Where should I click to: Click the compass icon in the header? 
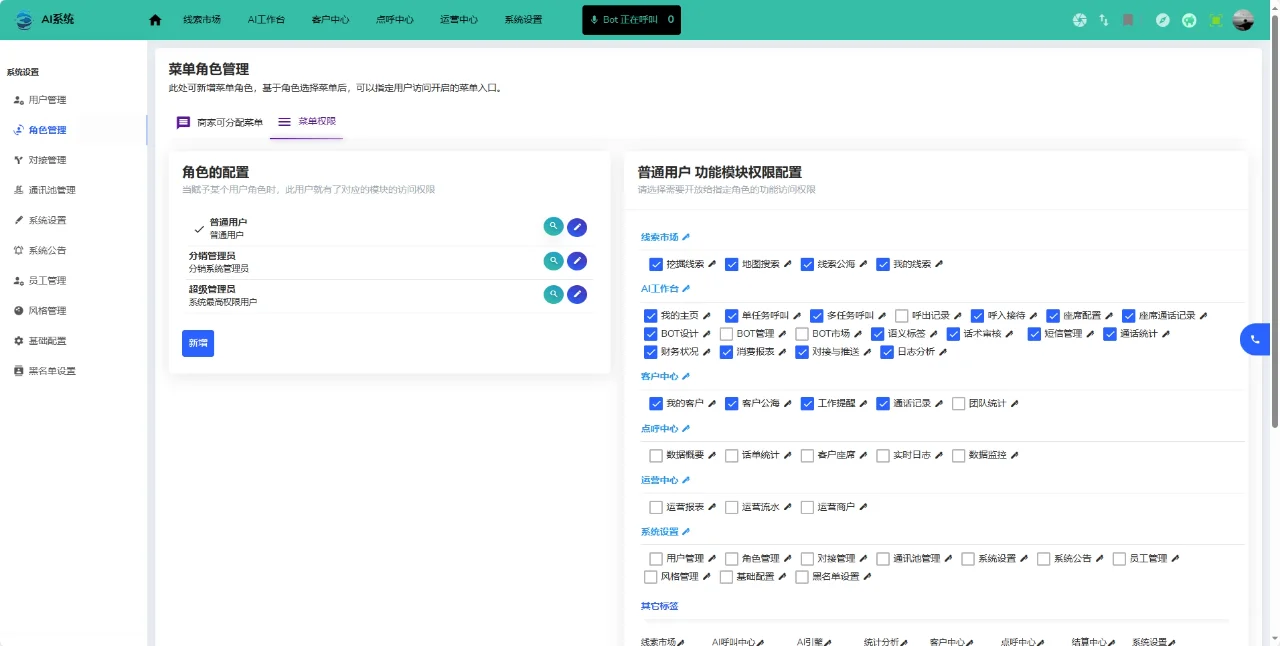(1163, 20)
